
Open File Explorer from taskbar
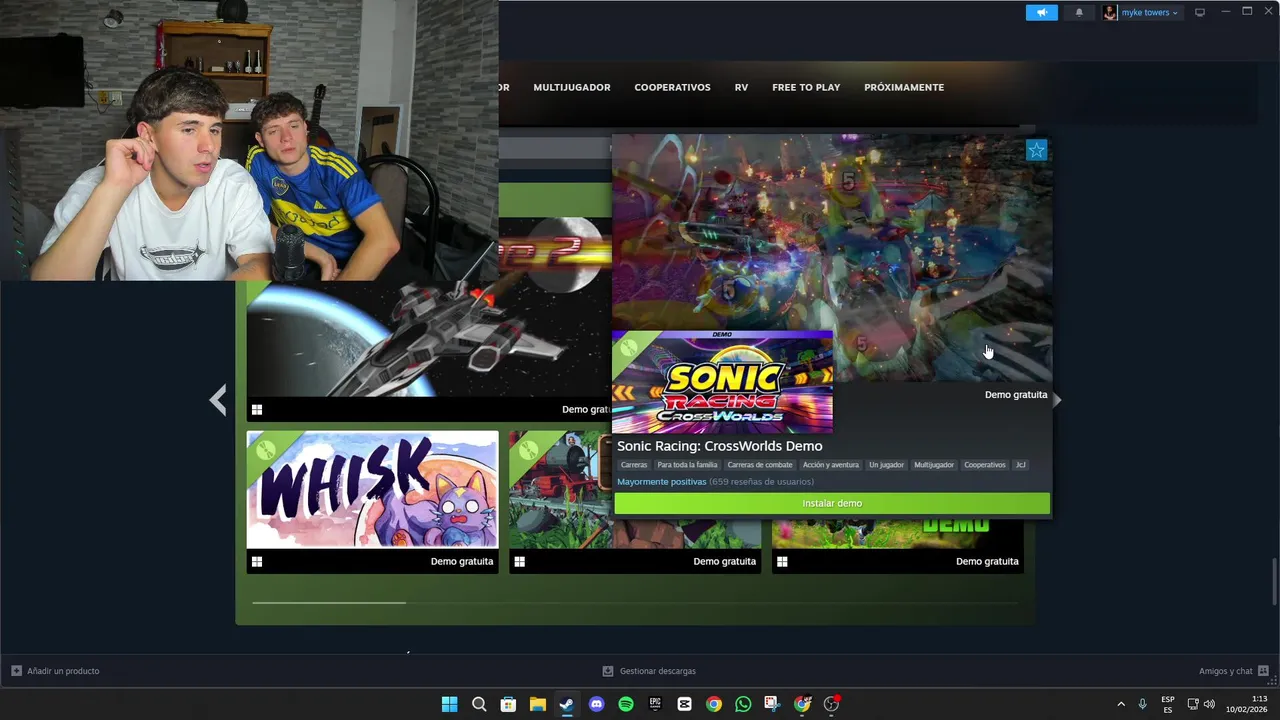click(x=537, y=704)
